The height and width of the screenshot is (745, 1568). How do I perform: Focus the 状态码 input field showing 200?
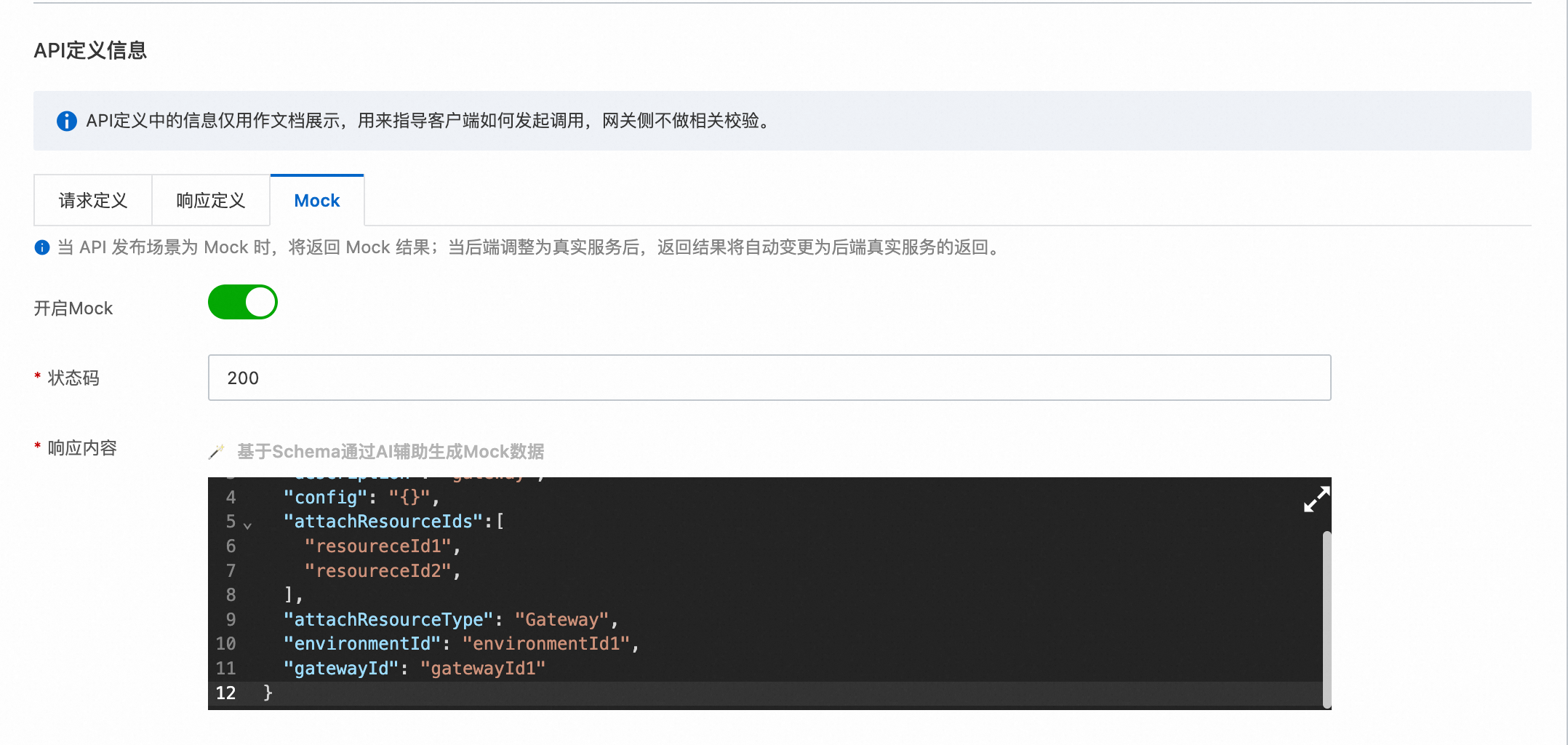tap(769, 378)
